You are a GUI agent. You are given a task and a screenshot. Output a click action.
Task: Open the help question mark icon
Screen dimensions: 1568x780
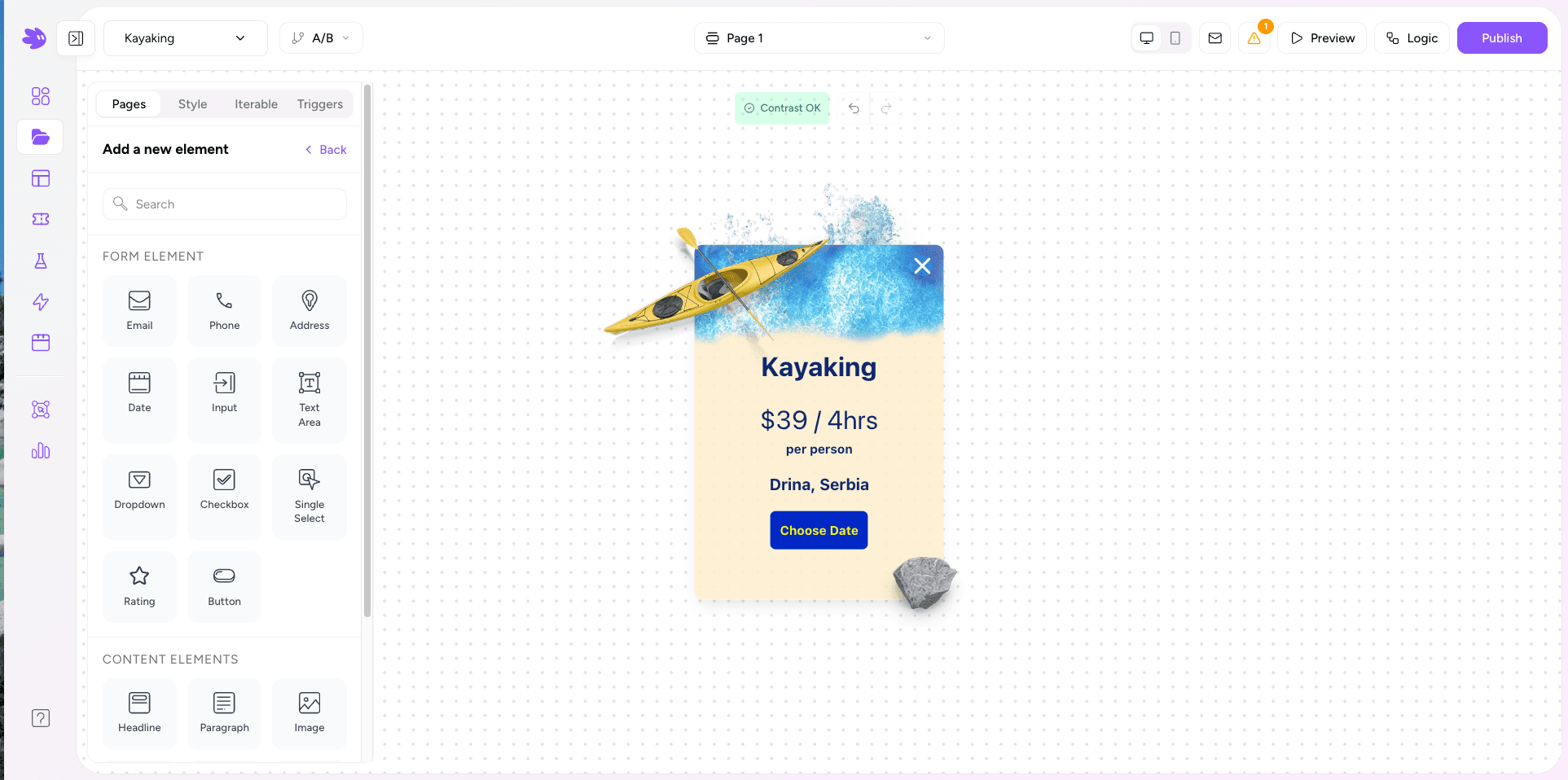41,718
